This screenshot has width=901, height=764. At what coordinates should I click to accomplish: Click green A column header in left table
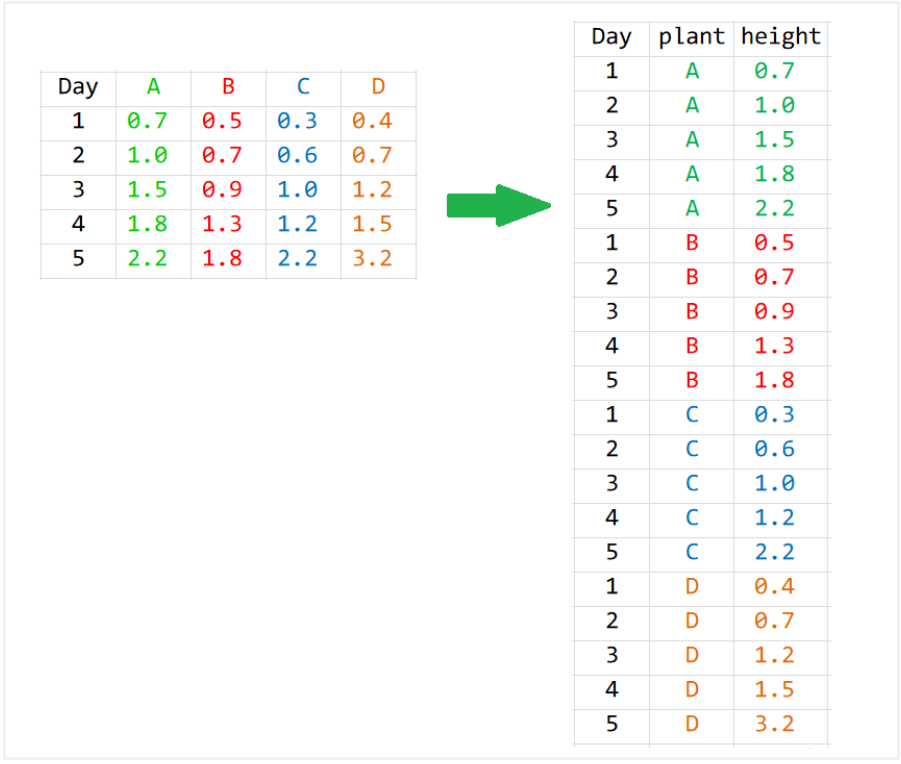153,87
